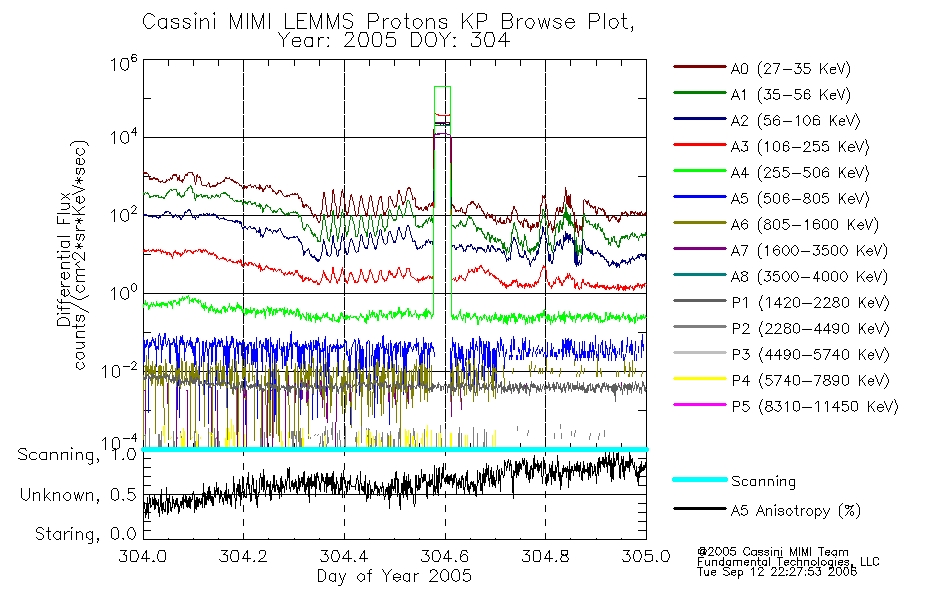Screen dimensions: 950x600
Task: Click the 305.0 x-axis tick label
Action: pos(646,556)
